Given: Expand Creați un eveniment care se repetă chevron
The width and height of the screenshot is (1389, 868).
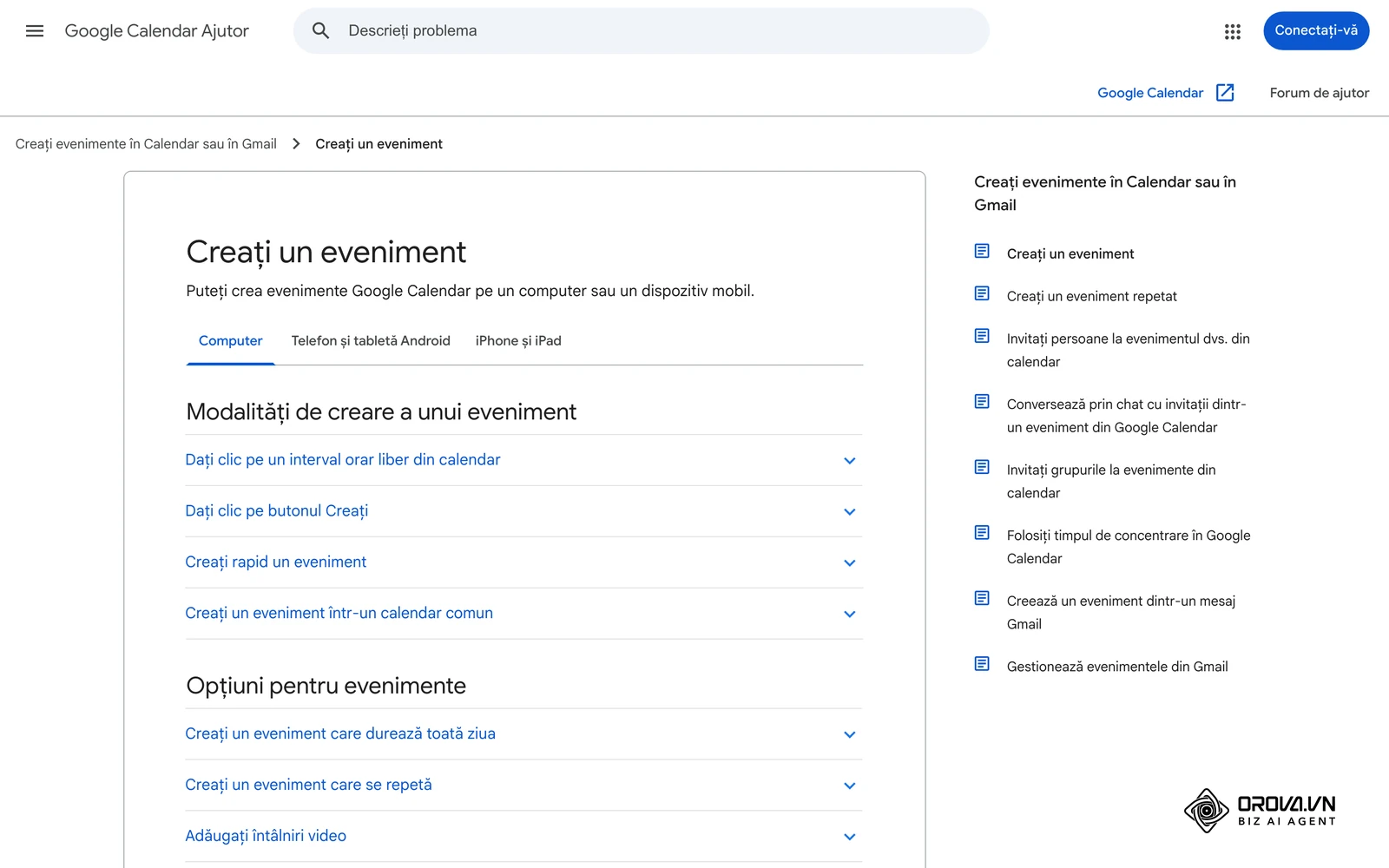Looking at the screenshot, I should click(850, 786).
